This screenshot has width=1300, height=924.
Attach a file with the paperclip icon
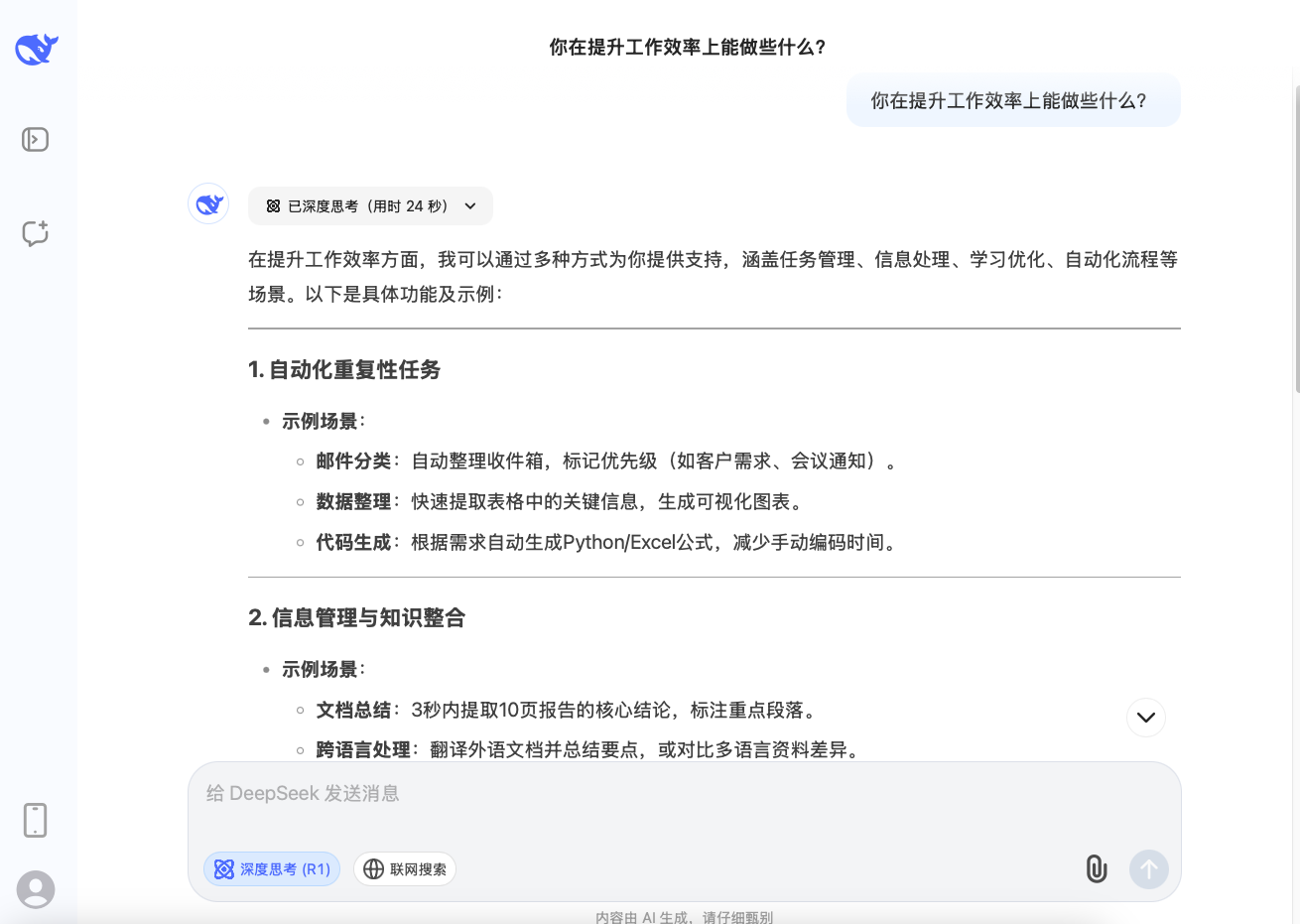coord(1097,868)
